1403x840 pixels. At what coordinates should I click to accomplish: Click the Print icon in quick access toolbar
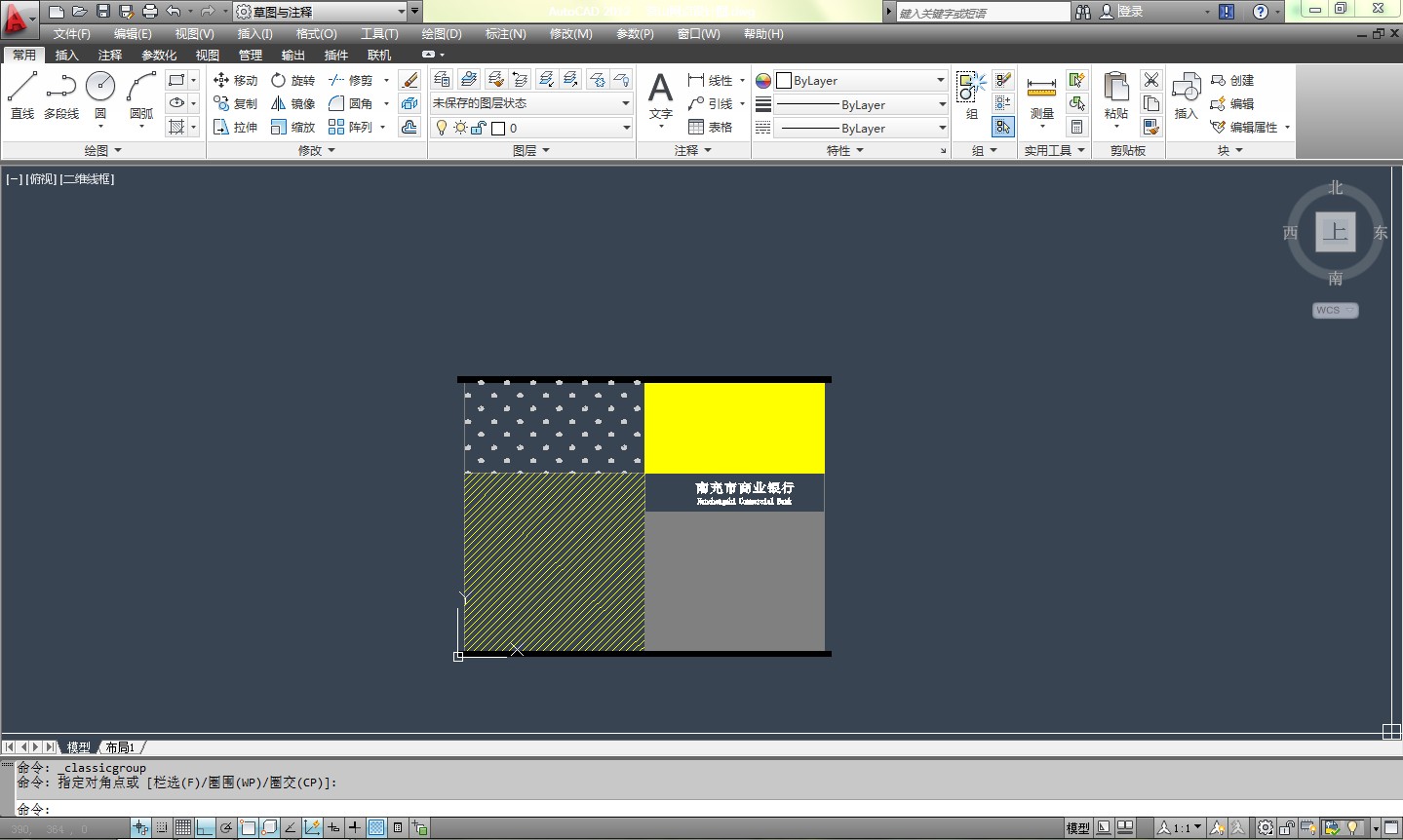150,12
